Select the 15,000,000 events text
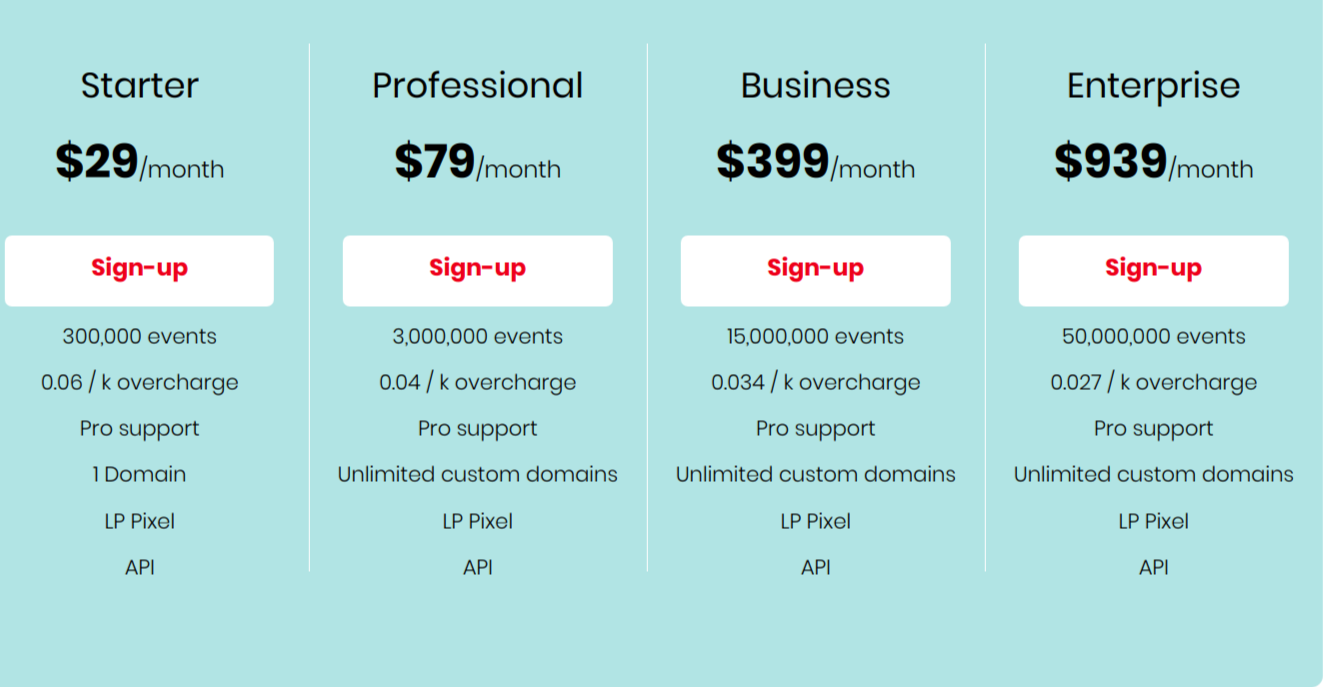The height and width of the screenshot is (687, 1329). click(x=815, y=337)
